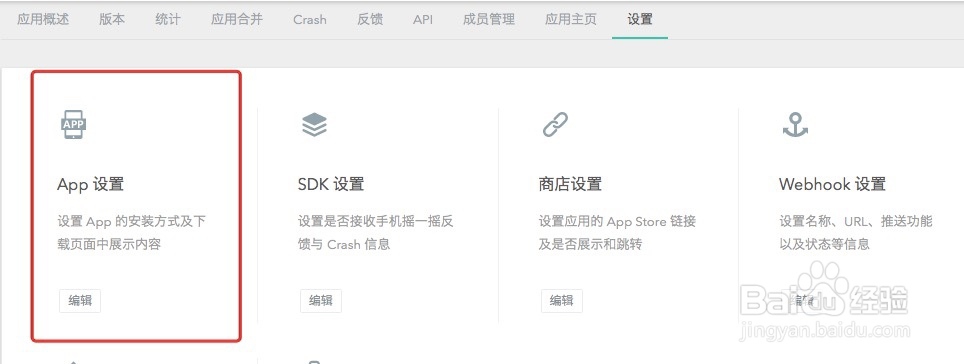
Task: Open the 统计 tab
Action: click(x=168, y=20)
